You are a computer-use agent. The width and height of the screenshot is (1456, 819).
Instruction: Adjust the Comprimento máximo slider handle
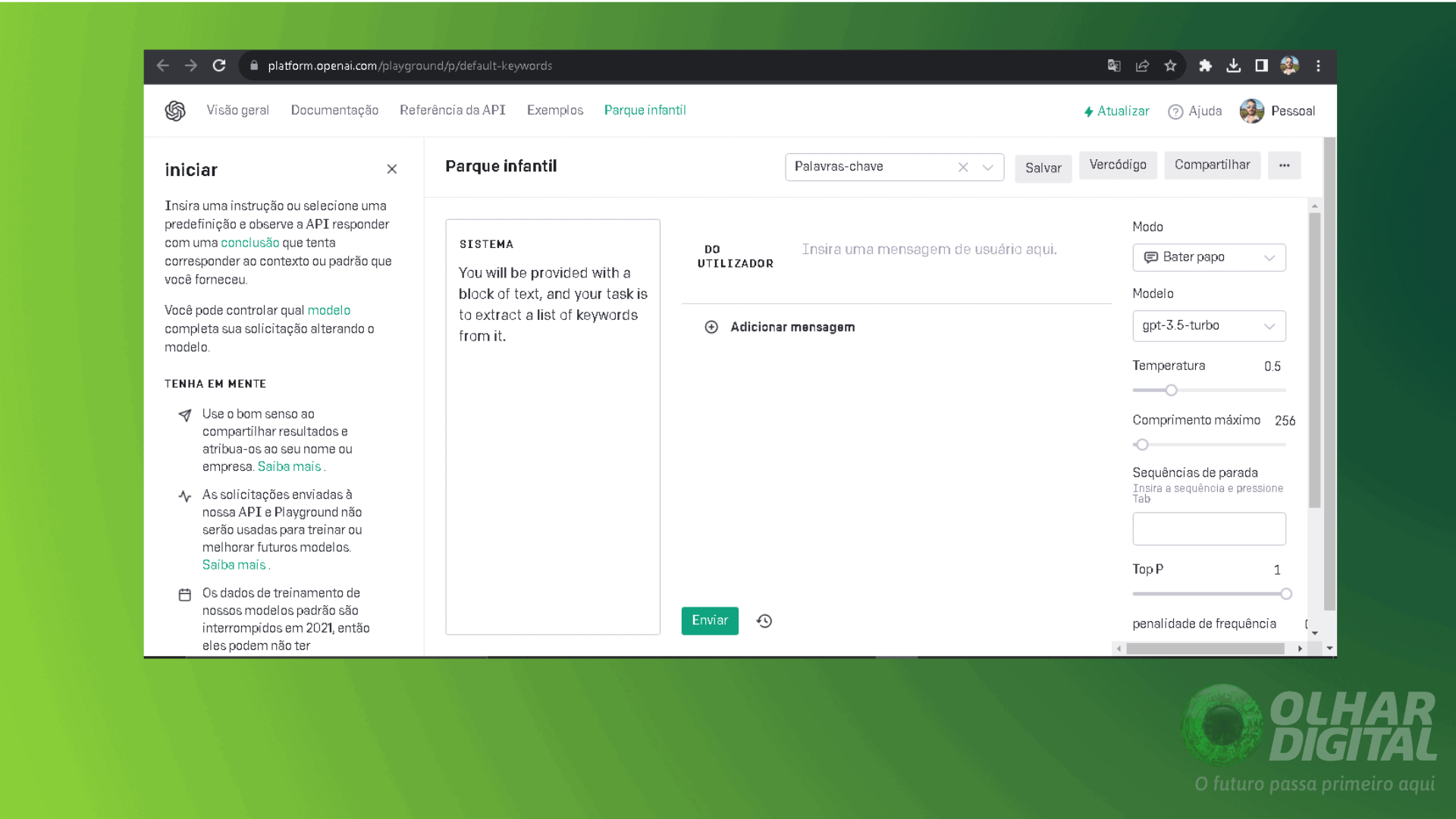click(x=1143, y=445)
